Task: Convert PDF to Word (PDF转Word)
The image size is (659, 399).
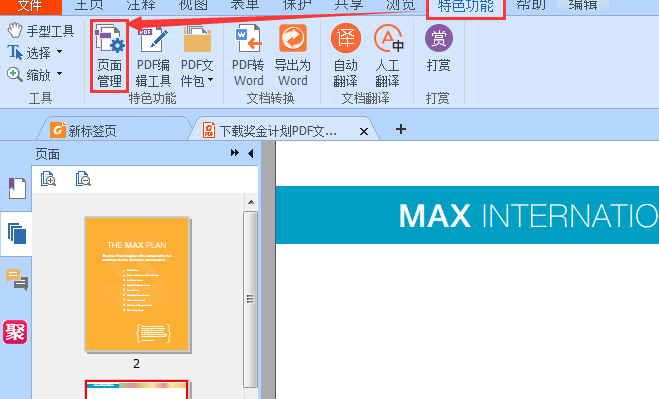Action: coord(248,55)
